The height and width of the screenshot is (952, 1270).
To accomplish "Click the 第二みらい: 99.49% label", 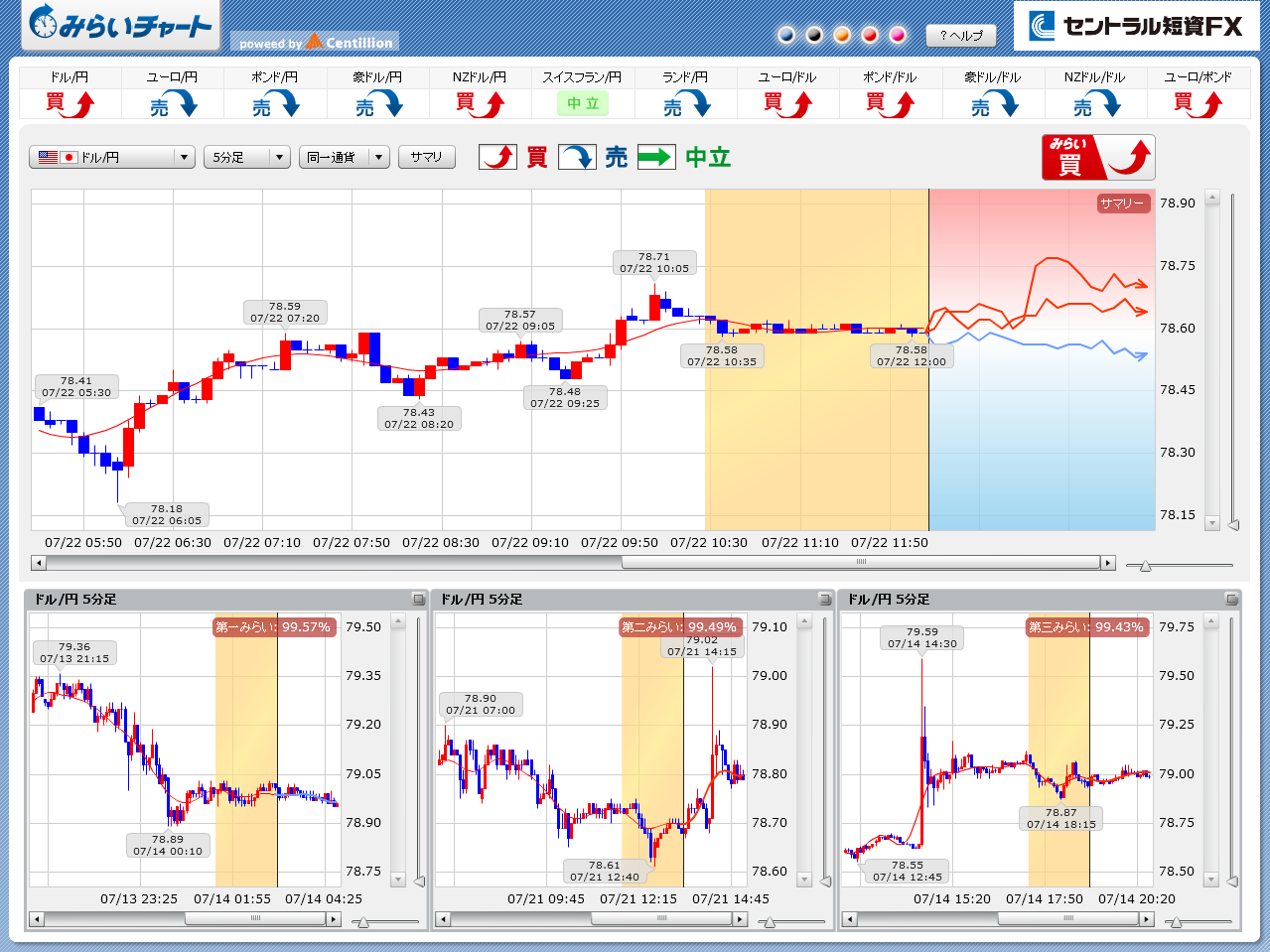I will point(679,626).
